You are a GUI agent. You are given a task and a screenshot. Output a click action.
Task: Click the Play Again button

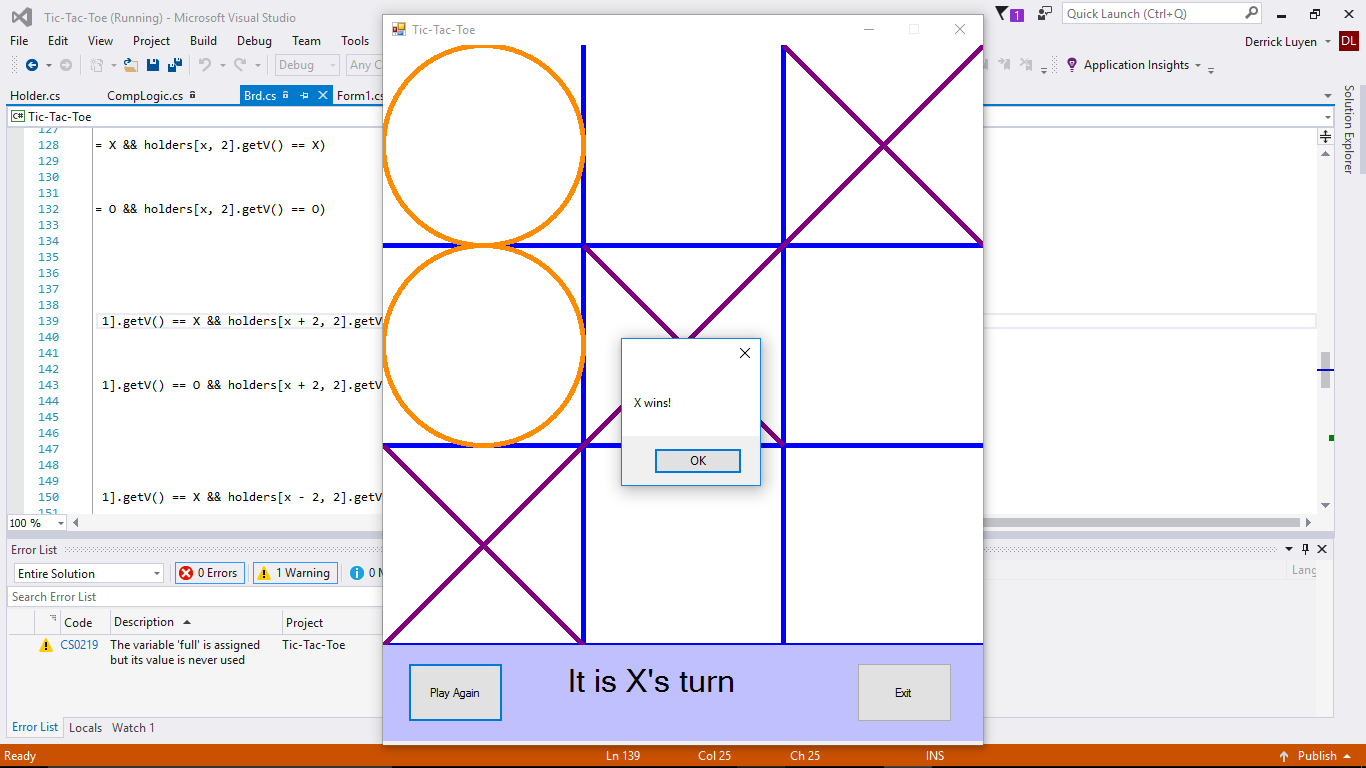point(455,692)
